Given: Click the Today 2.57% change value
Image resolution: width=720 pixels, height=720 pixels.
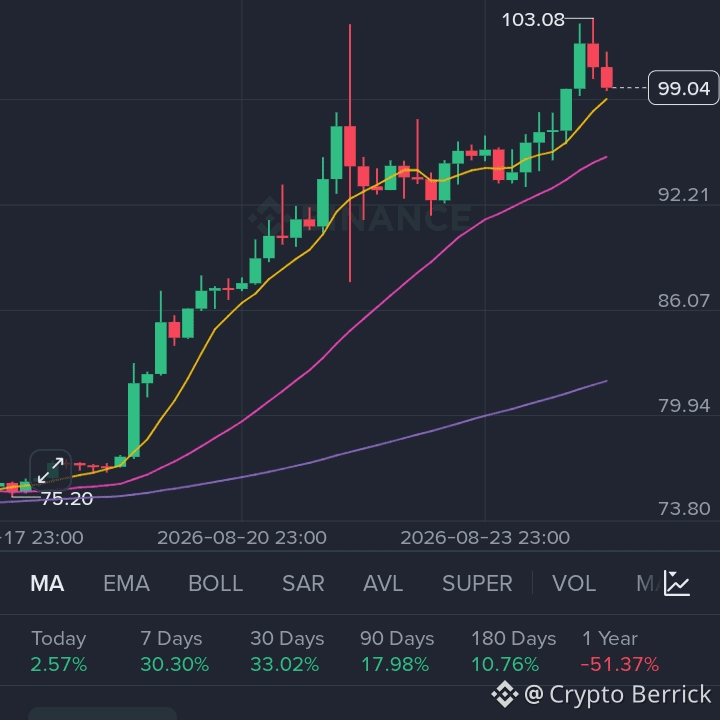Looking at the screenshot, I should (59, 664).
